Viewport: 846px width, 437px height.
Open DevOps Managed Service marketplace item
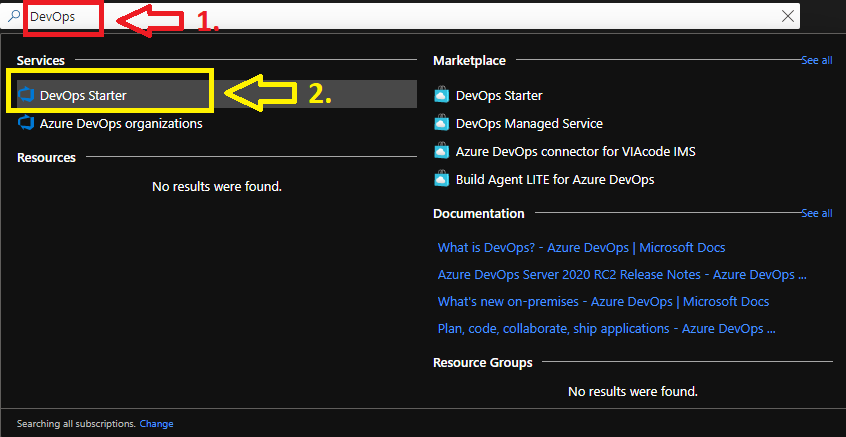click(x=529, y=124)
